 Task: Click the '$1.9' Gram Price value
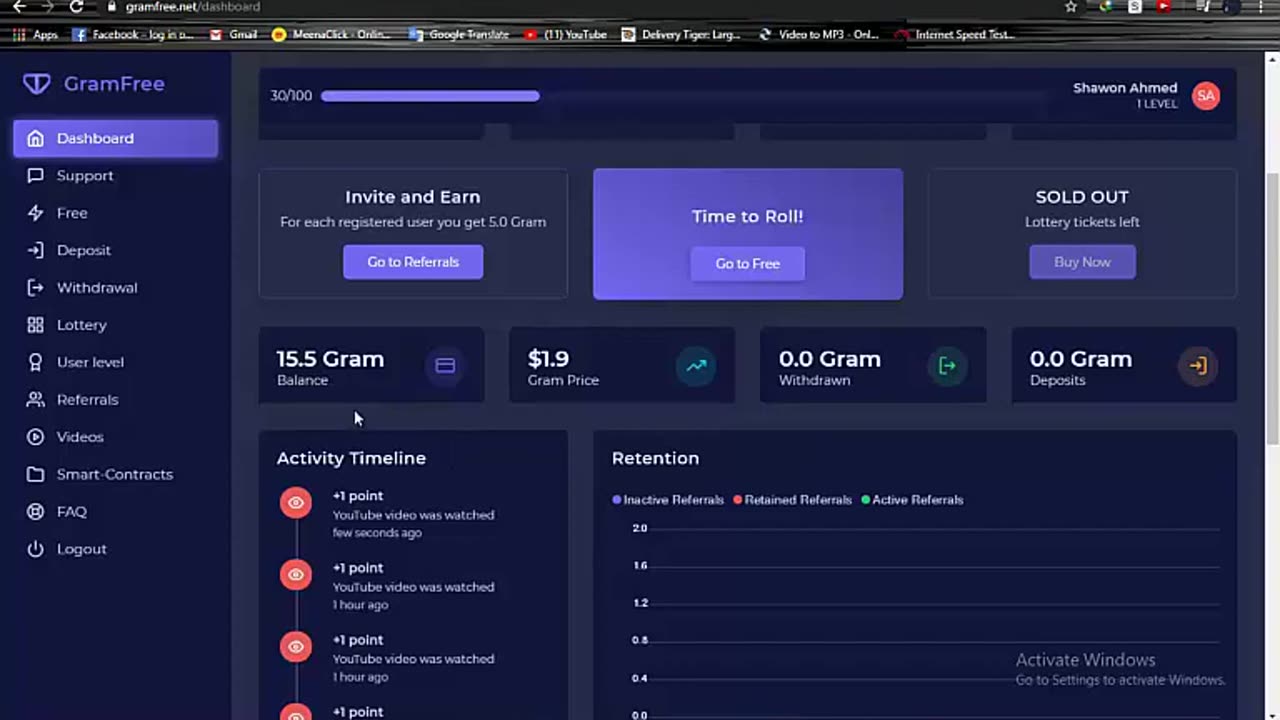click(548, 359)
